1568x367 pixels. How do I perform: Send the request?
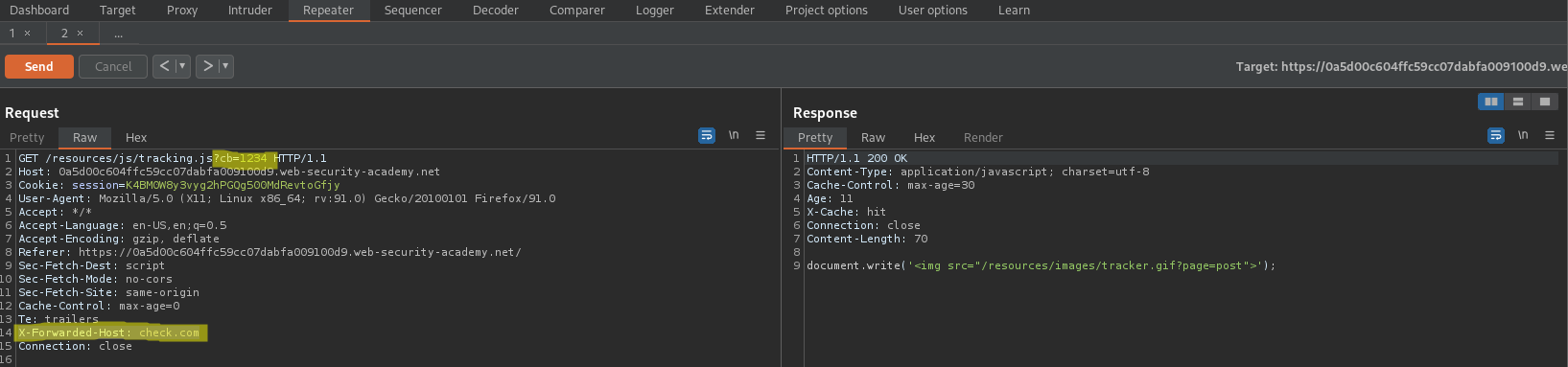pos(39,66)
